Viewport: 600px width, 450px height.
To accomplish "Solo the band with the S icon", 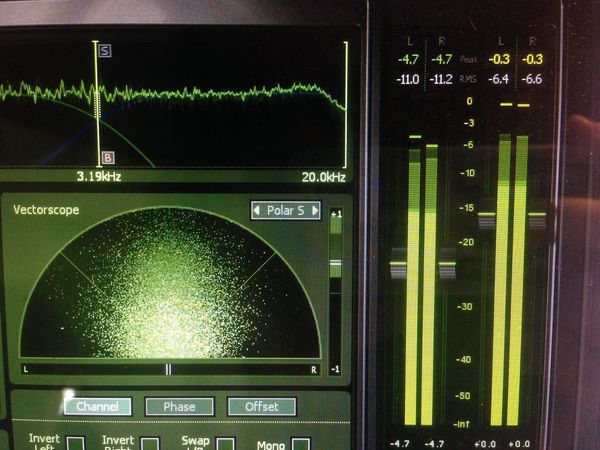I will pyautogui.click(x=105, y=51).
